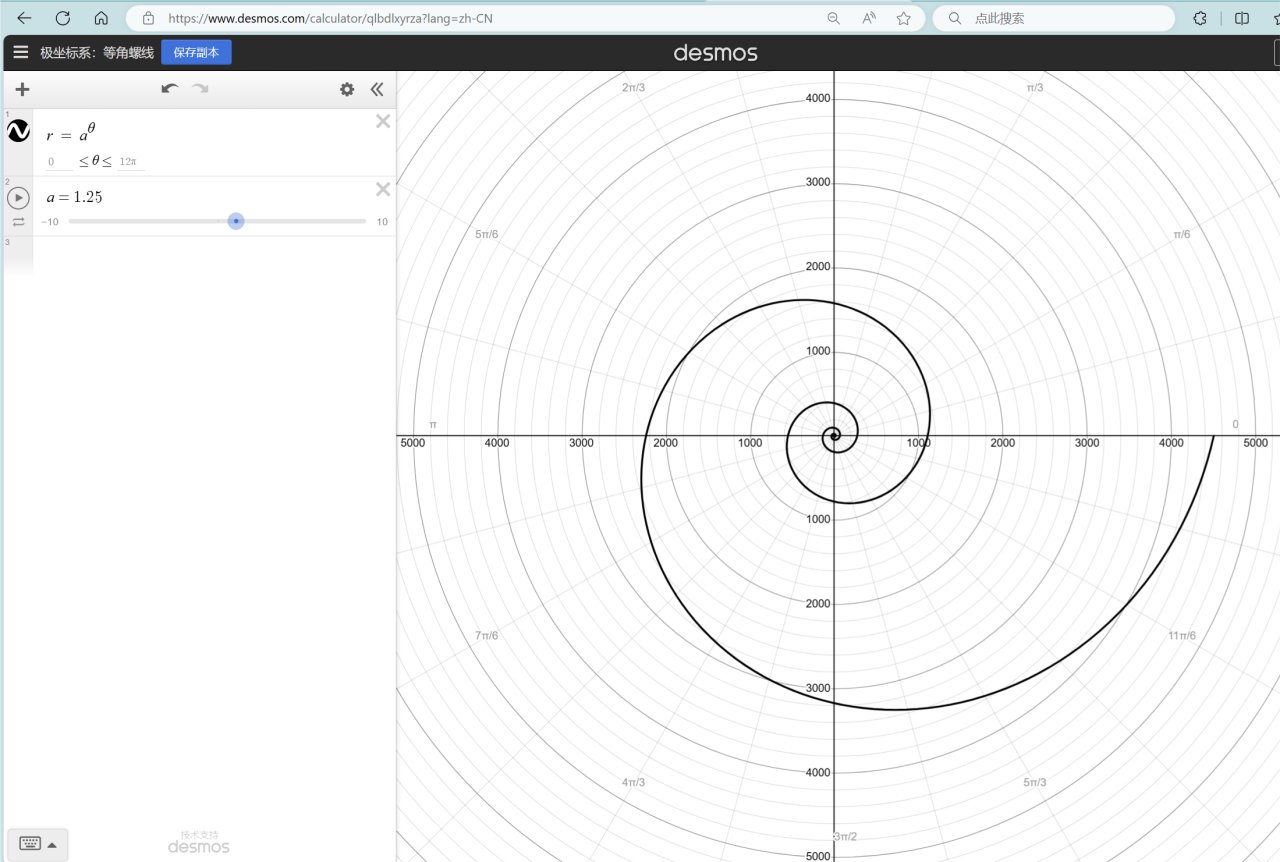Image resolution: width=1280 pixels, height=862 pixels.
Task: Hide the spiral curve via expression 1 icon
Action: (x=18, y=131)
